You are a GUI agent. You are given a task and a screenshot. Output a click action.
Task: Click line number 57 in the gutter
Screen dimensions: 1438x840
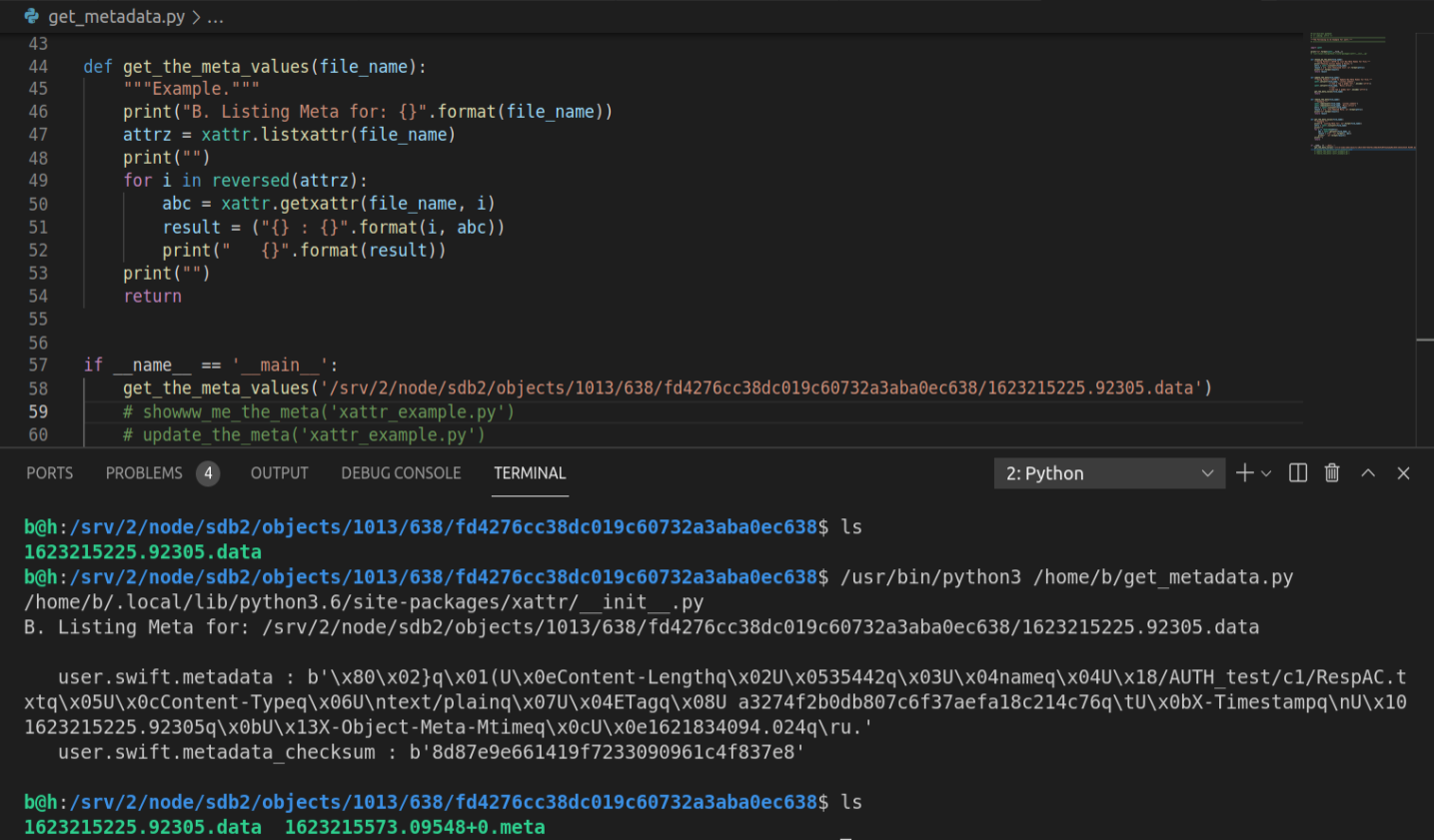coord(38,366)
